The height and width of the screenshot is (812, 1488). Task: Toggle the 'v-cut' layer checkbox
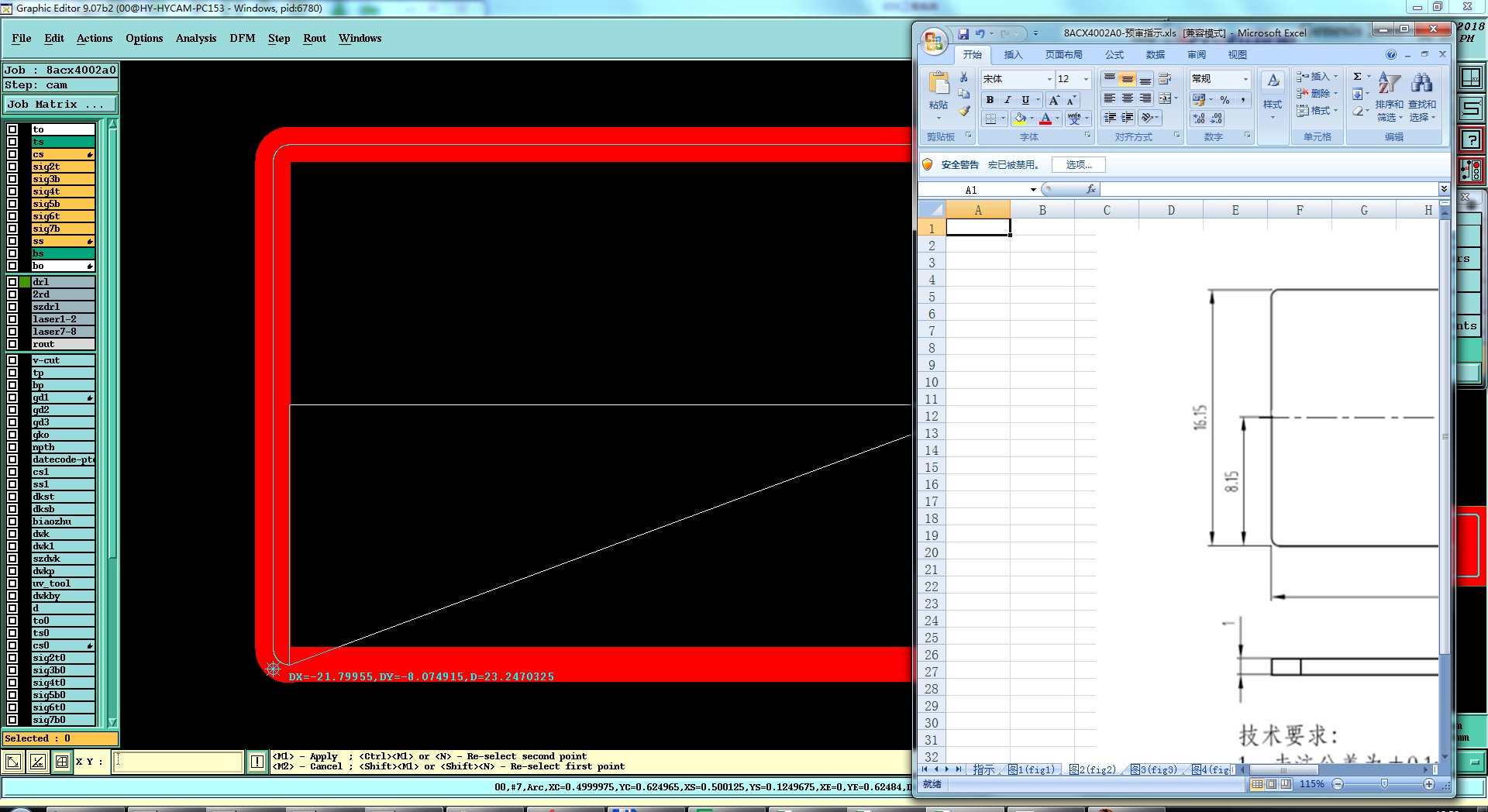[12, 360]
